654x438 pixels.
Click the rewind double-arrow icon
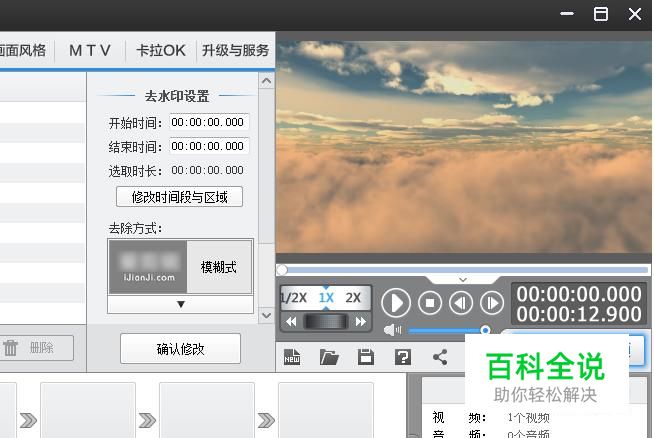point(291,322)
